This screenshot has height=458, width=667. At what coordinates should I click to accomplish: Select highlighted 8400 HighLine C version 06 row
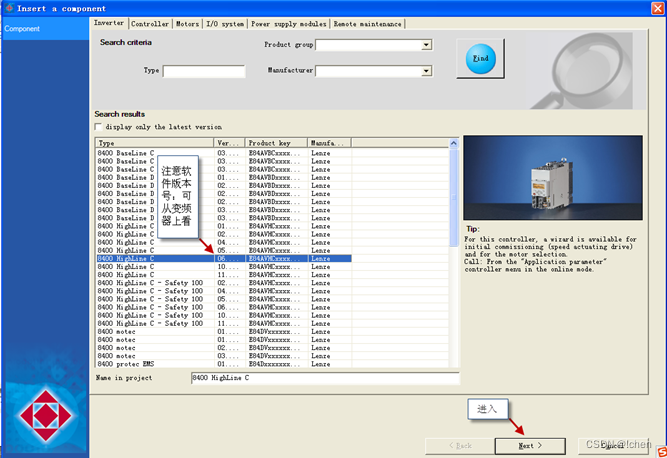(224, 258)
